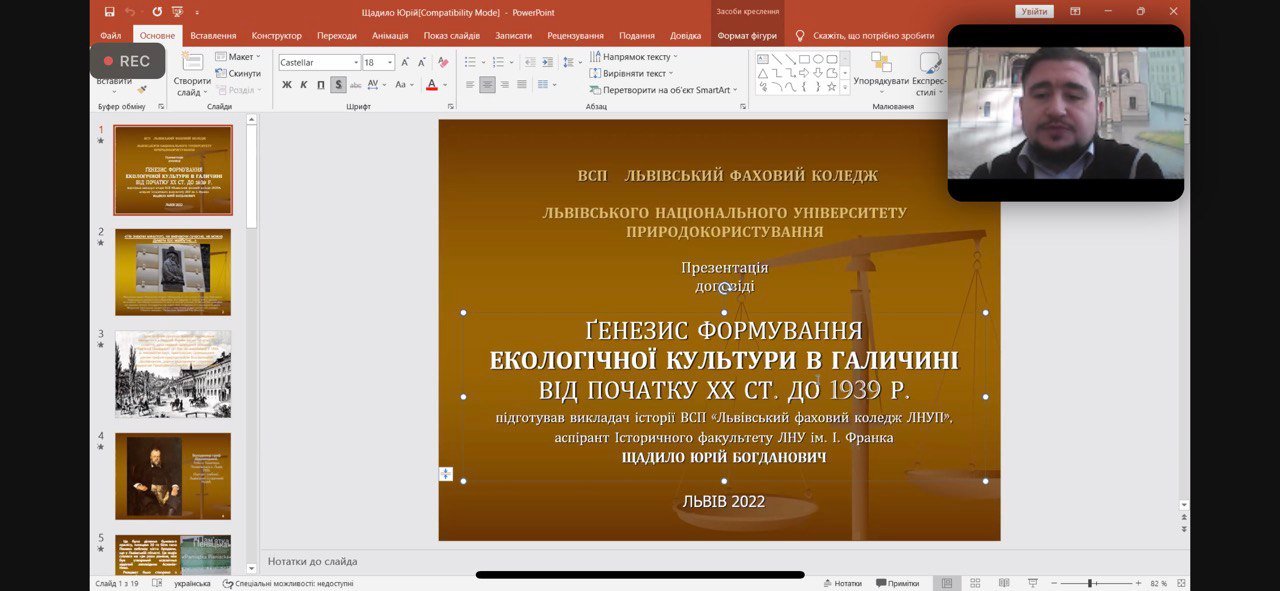Screen dimensions: 1280x591
Task: Expand the Макет layout dropdown
Action: pyautogui.click(x=240, y=57)
